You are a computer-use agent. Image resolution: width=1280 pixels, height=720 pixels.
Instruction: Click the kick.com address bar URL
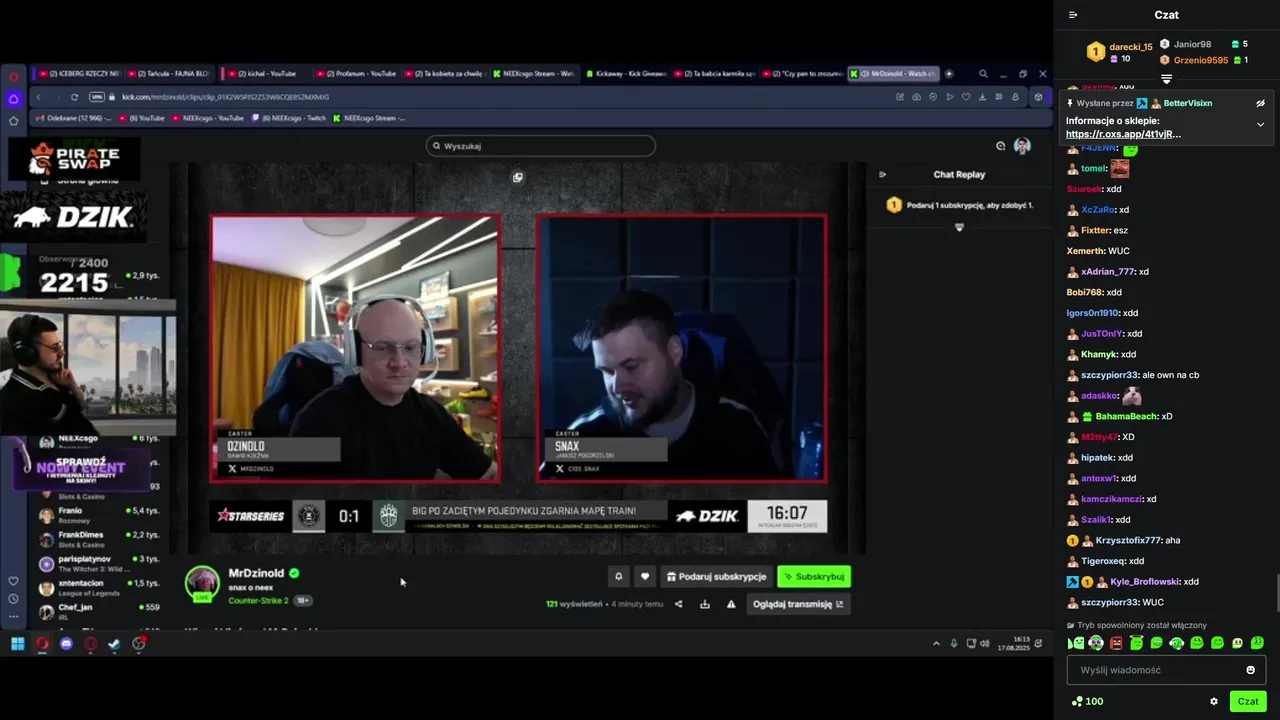[x=225, y=97]
